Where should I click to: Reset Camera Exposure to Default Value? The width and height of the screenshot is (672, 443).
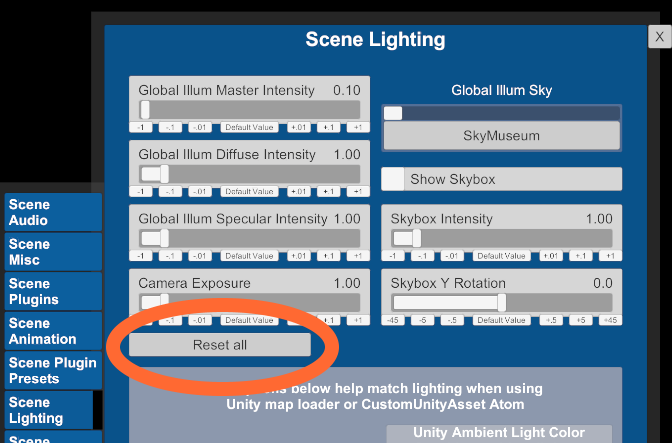(x=249, y=320)
